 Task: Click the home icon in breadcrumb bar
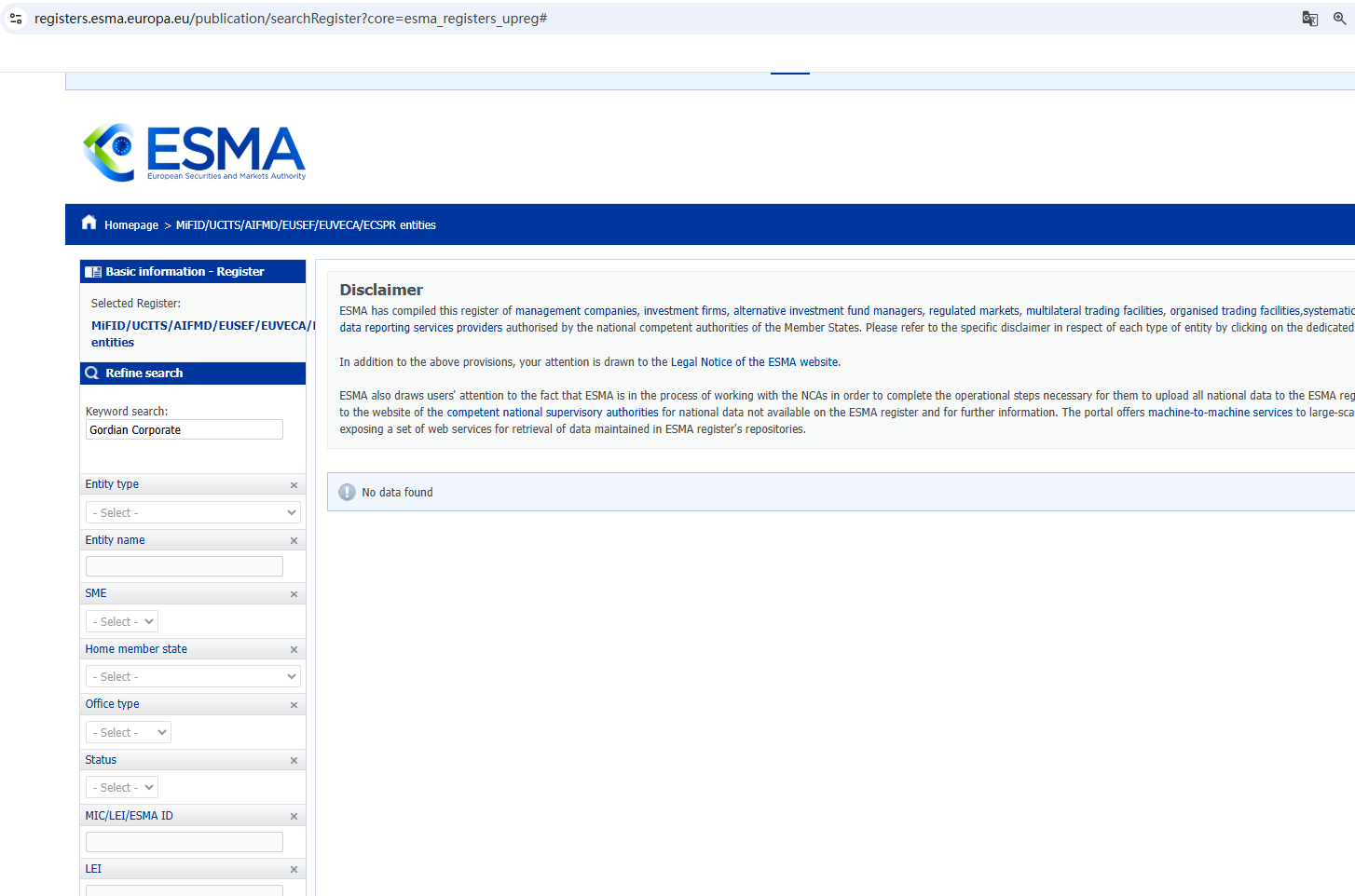(x=89, y=223)
